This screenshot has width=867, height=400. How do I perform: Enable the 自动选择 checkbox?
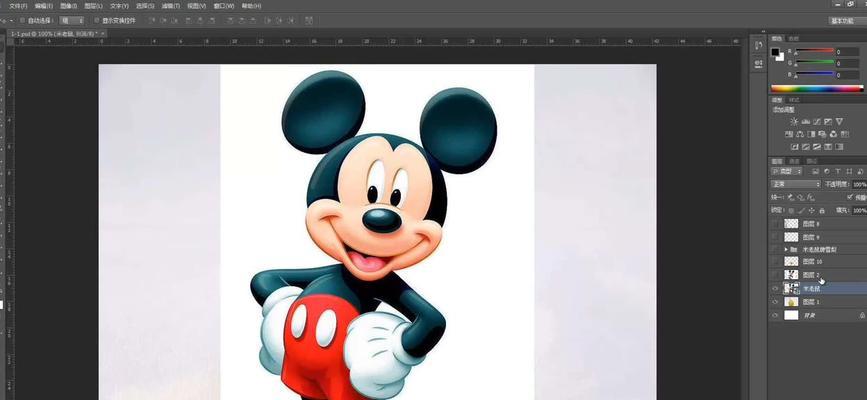(22, 20)
